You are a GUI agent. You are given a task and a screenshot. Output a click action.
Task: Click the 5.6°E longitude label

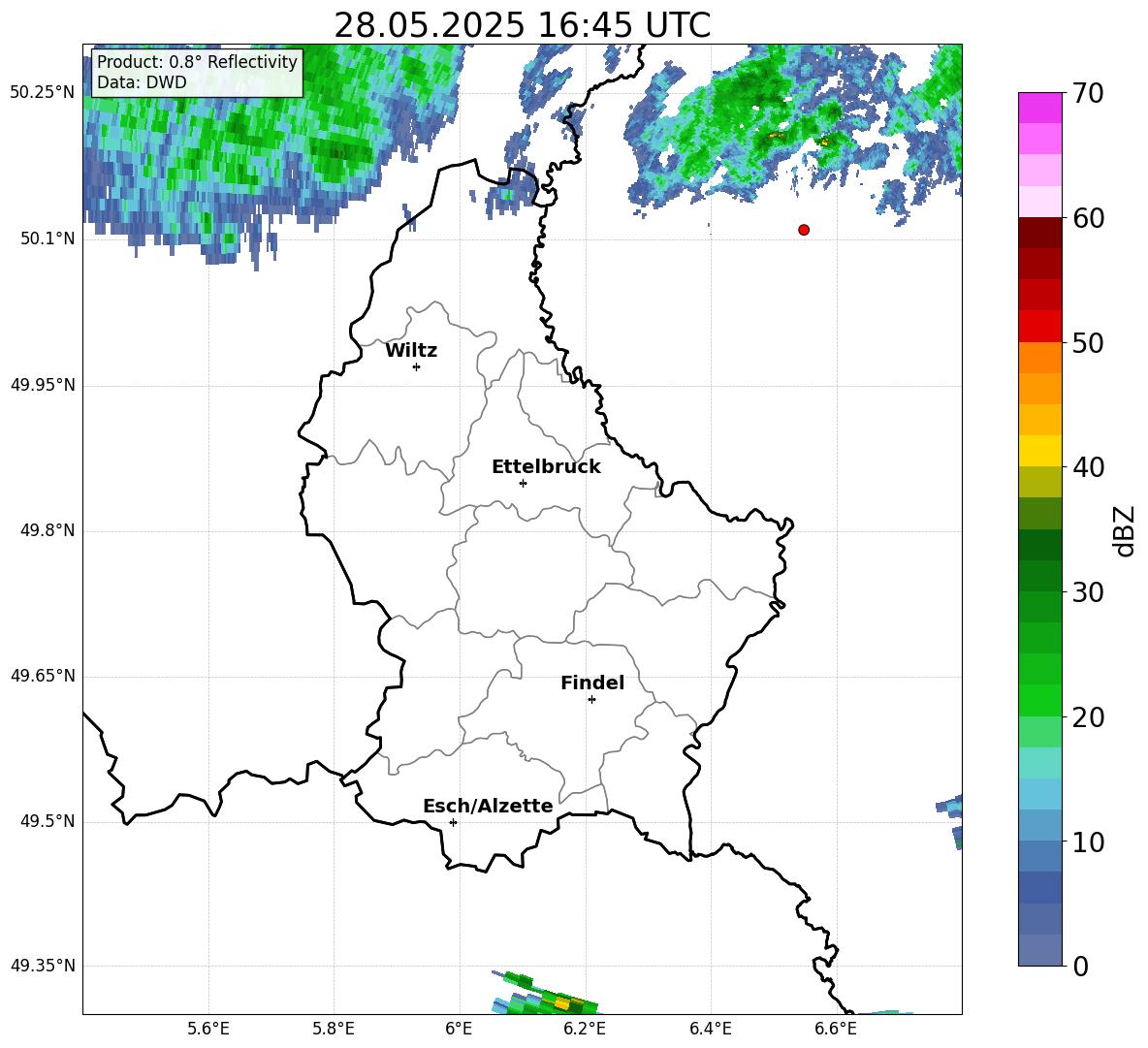(208, 1030)
